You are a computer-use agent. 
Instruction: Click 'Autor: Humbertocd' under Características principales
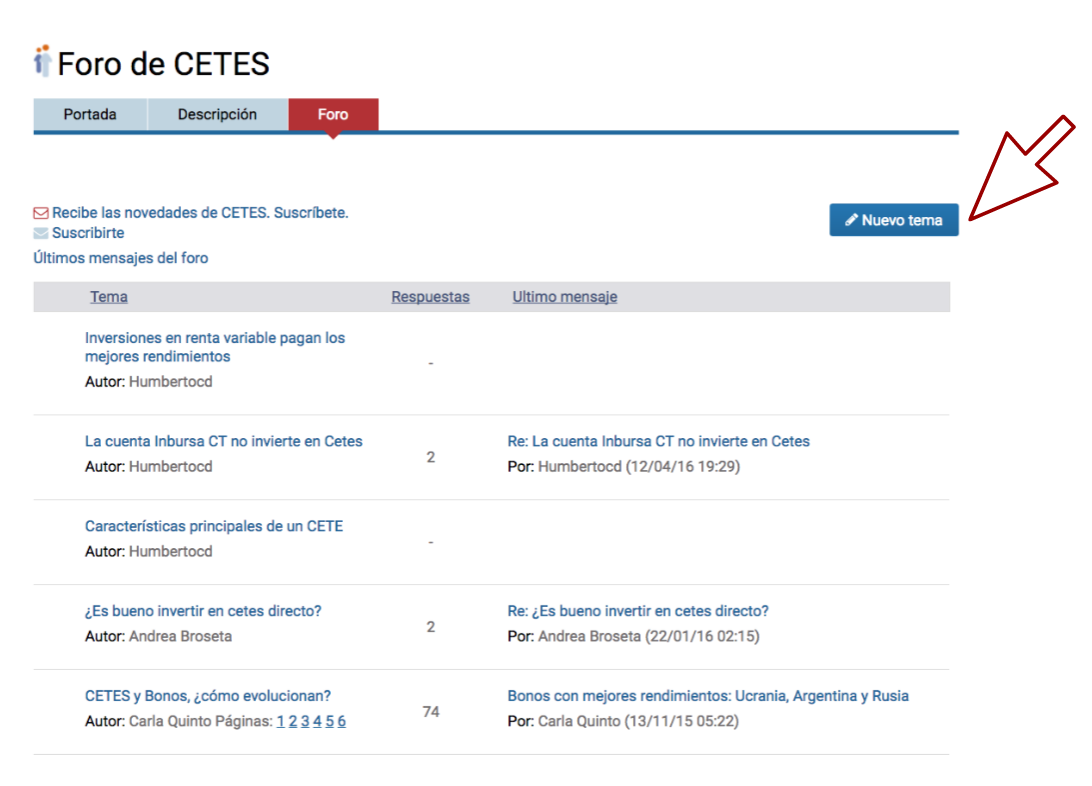(x=148, y=551)
